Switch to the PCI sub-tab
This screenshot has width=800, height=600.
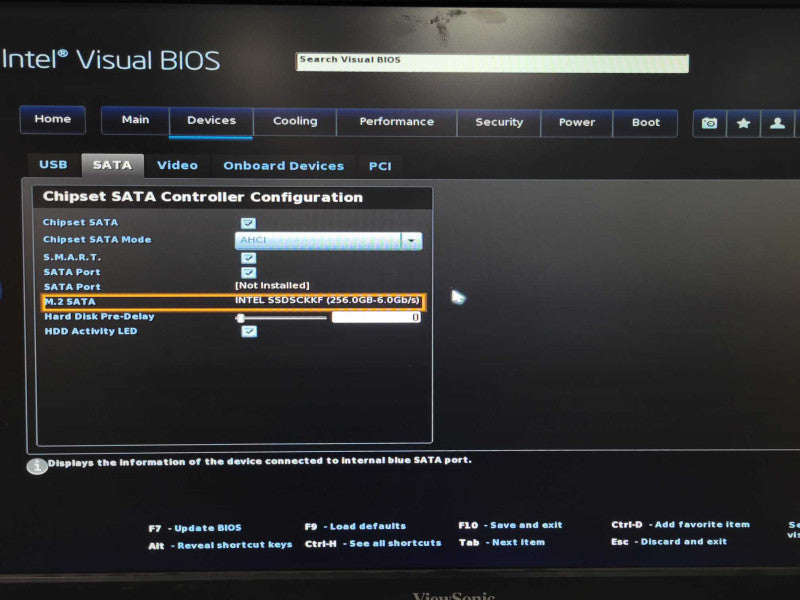380,167
